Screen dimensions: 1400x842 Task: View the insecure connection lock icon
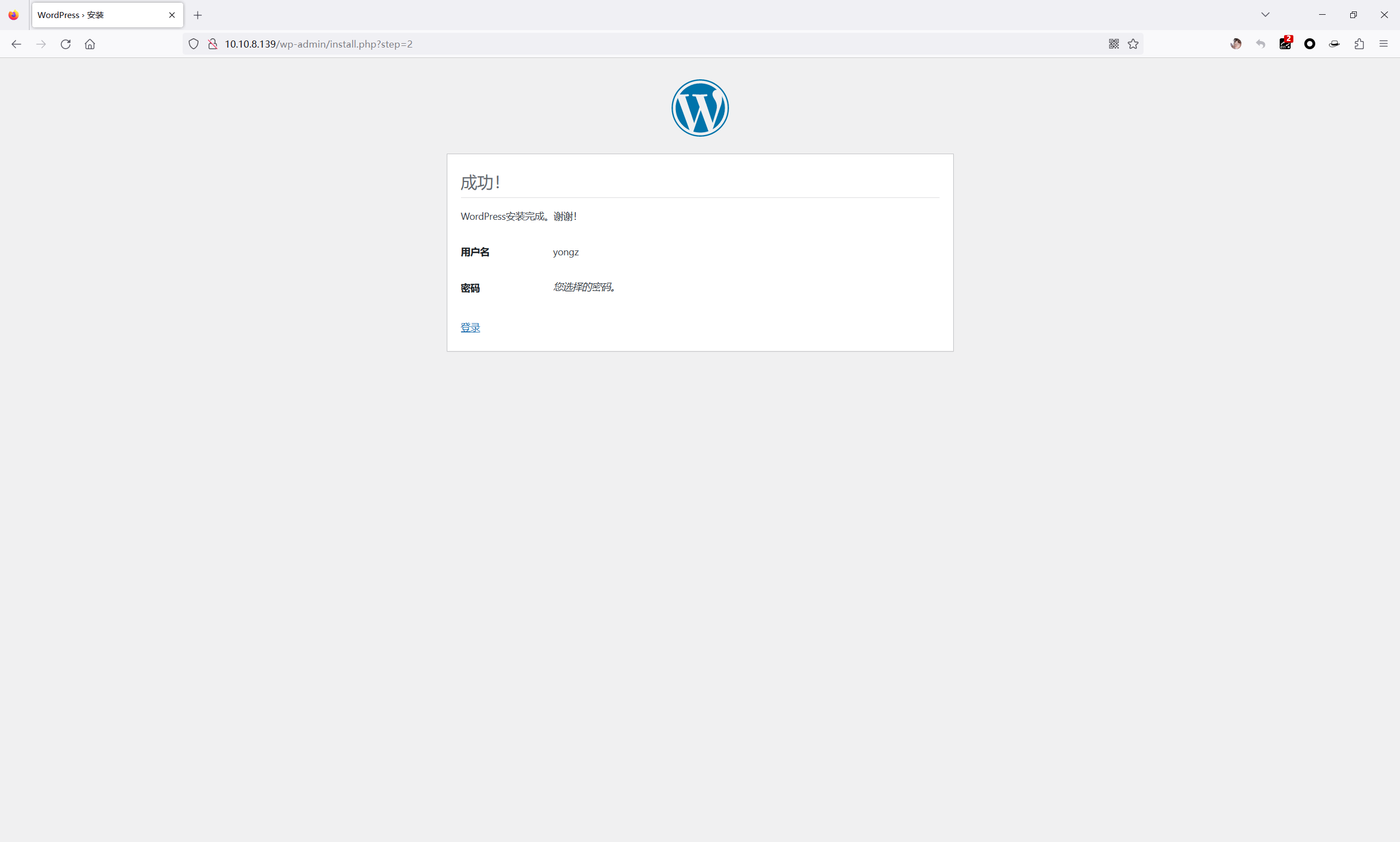click(213, 44)
